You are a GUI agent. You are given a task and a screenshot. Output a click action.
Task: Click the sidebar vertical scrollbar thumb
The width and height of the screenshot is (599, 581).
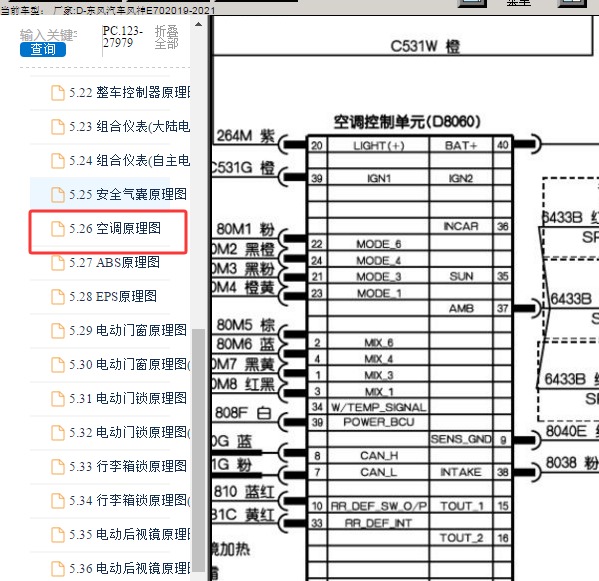[x=198, y=450]
